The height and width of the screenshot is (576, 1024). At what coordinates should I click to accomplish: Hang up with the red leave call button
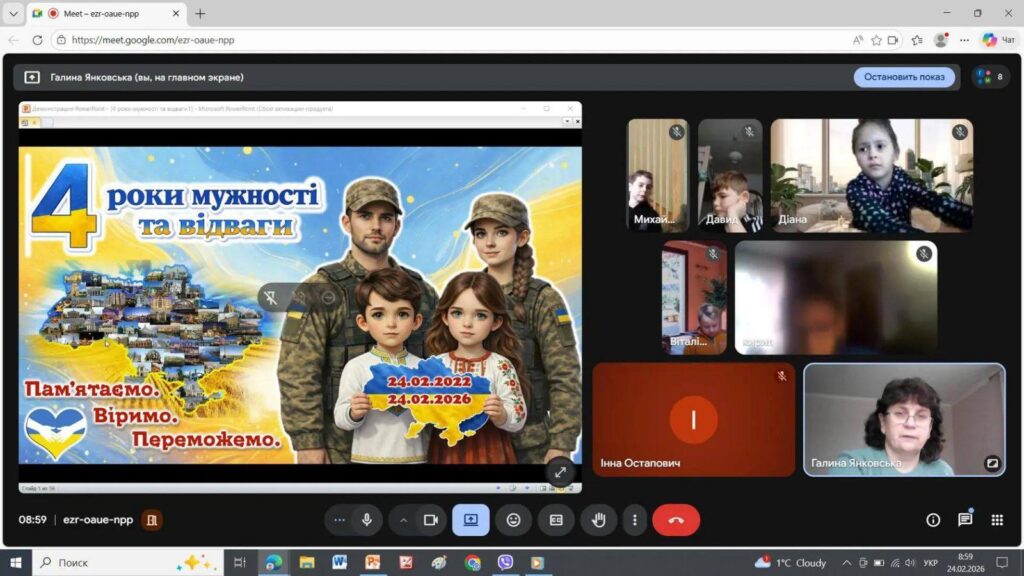click(676, 520)
